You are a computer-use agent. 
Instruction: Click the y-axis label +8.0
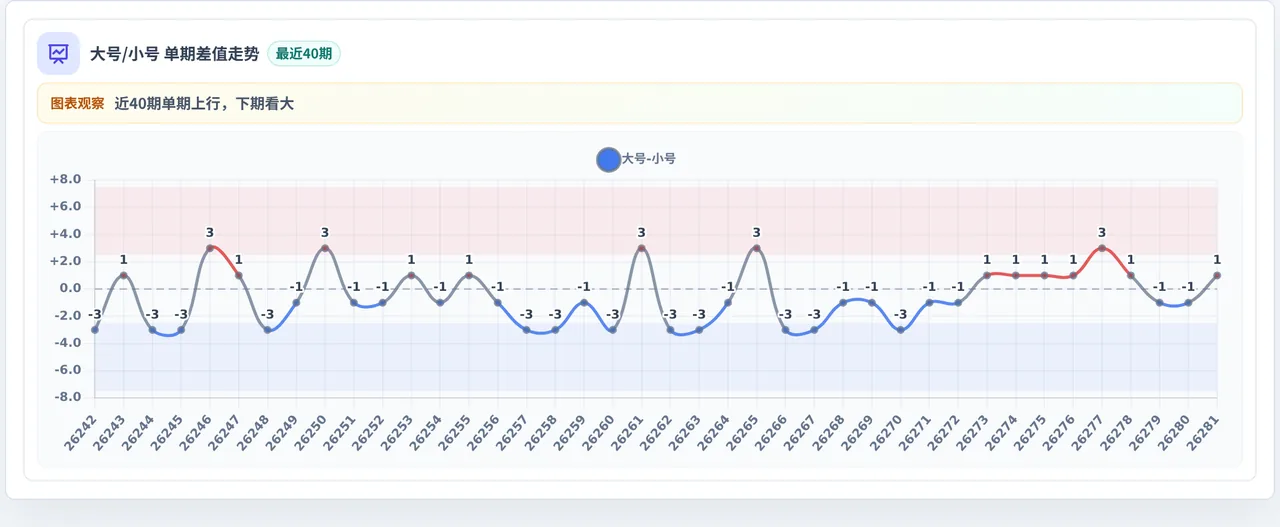point(65,180)
